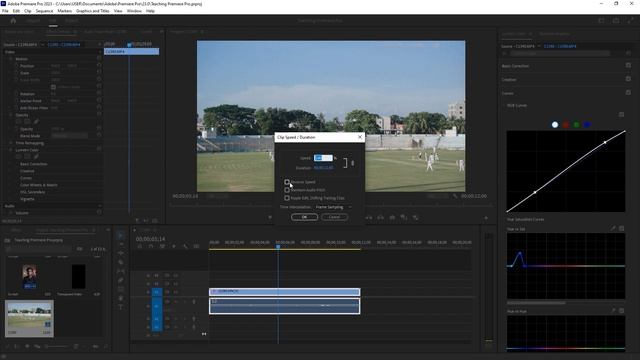Toggle Creative section checkbox in Lumetri
Viewport: 640px width, 360px height.
tap(628, 79)
